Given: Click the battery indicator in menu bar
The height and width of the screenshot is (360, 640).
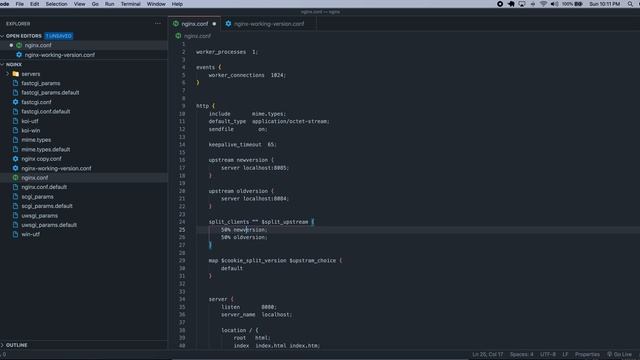Looking at the screenshot, I should [572, 4].
